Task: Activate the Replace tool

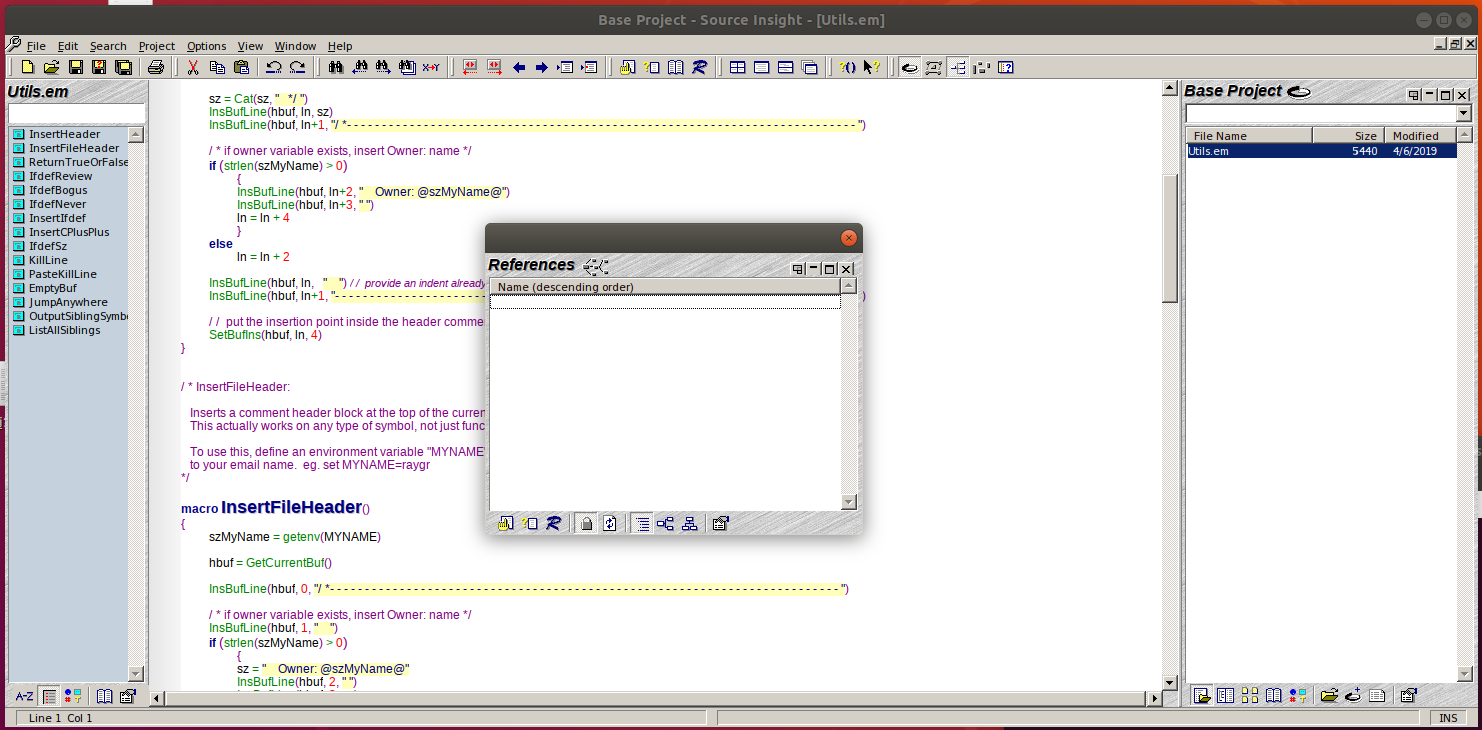Action: [430, 67]
